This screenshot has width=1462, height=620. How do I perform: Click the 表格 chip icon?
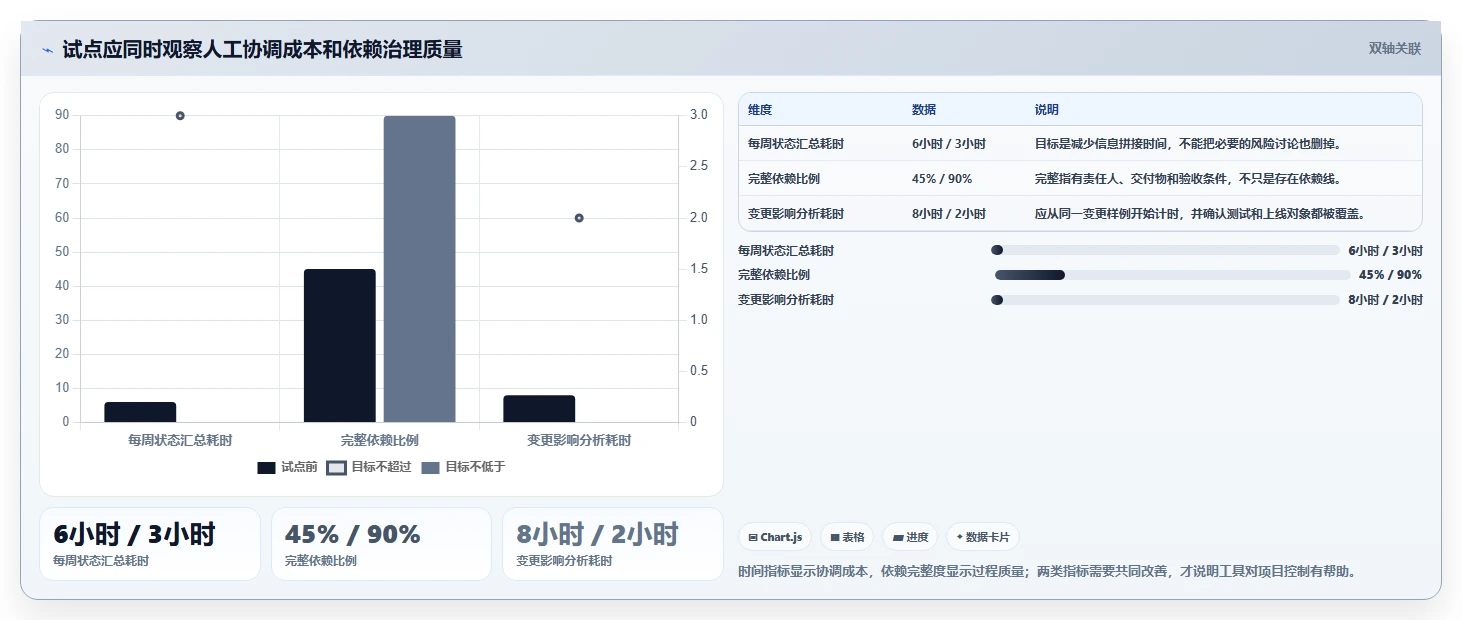(835, 538)
